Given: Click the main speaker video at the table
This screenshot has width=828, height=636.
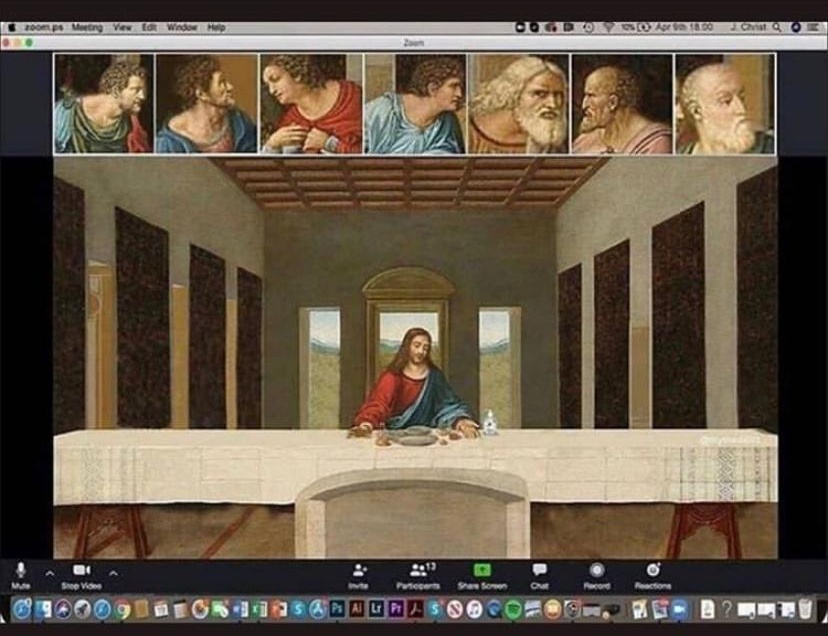Looking at the screenshot, I should (415, 357).
